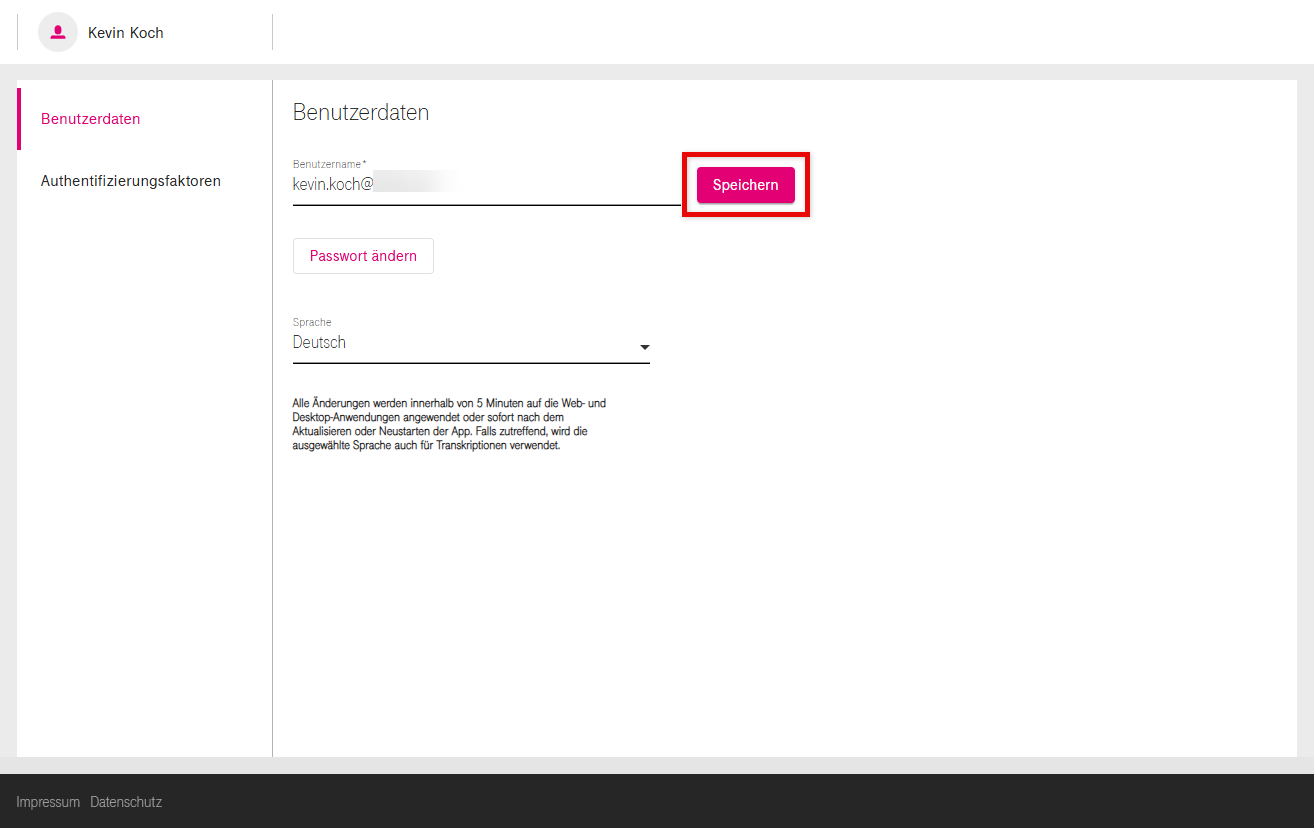1314x828 pixels.
Task: Click the Benutzerdaten page heading
Action: [361, 112]
